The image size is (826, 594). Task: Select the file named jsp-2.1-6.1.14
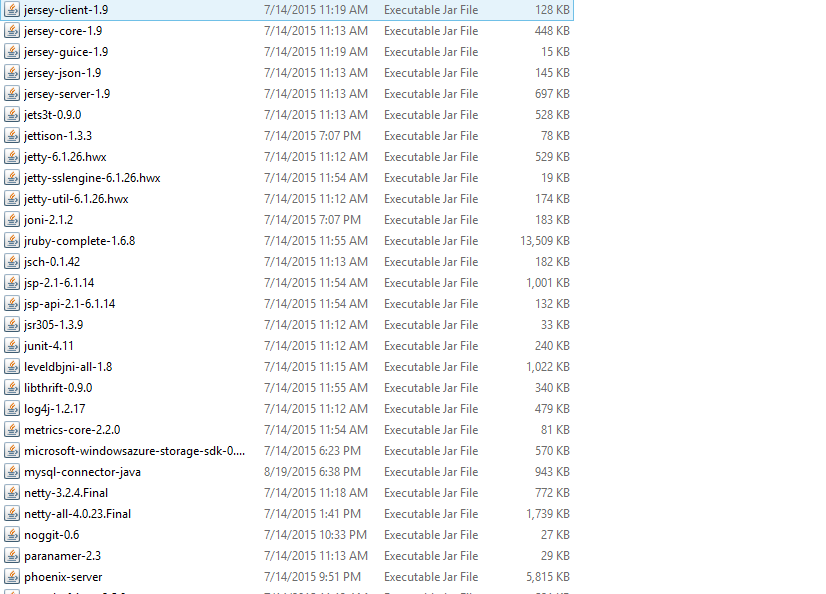pos(58,283)
